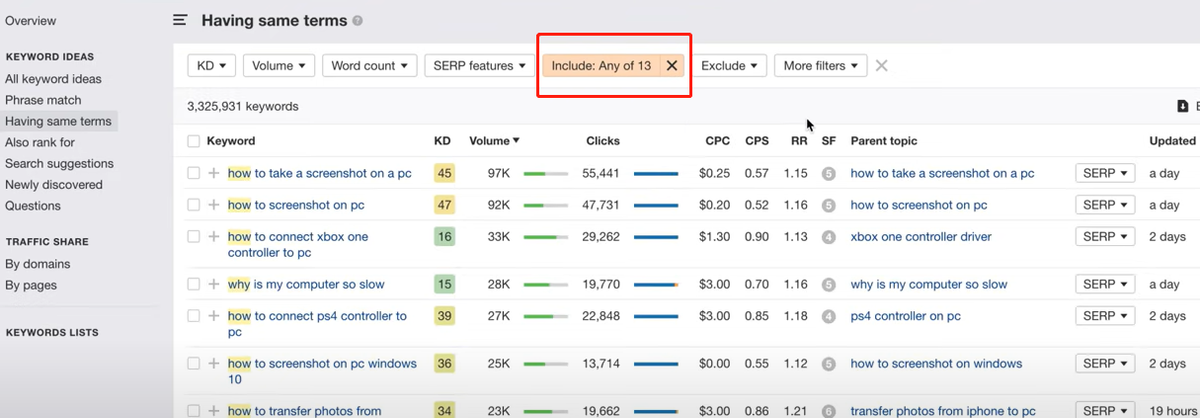The height and width of the screenshot is (418, 1200).
Task: Open SERP dropdown for 'how to take a screenshot on a pc'
Action: pyautogui.click(x=1105, y=173)
